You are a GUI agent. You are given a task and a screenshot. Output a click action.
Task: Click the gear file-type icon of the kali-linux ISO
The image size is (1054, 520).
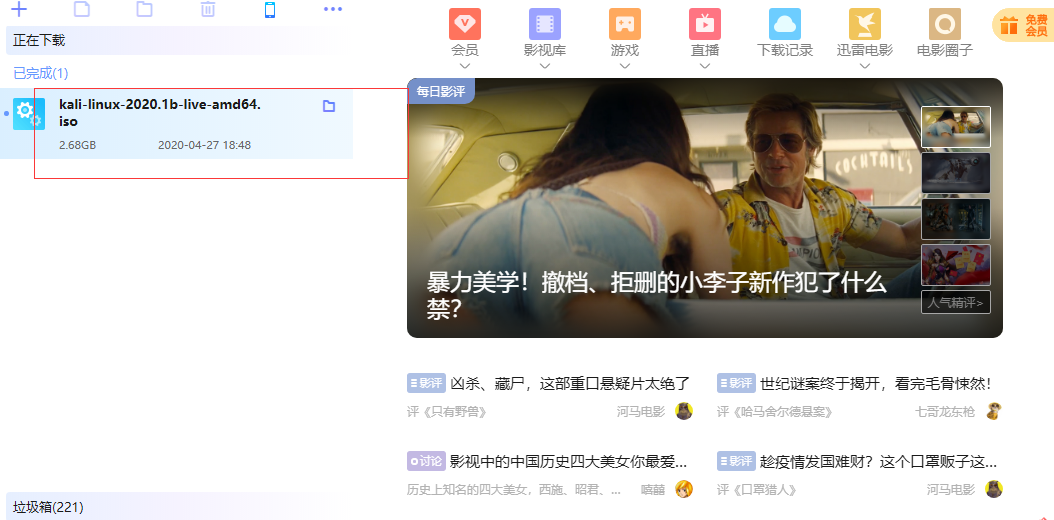pos(29,114)
